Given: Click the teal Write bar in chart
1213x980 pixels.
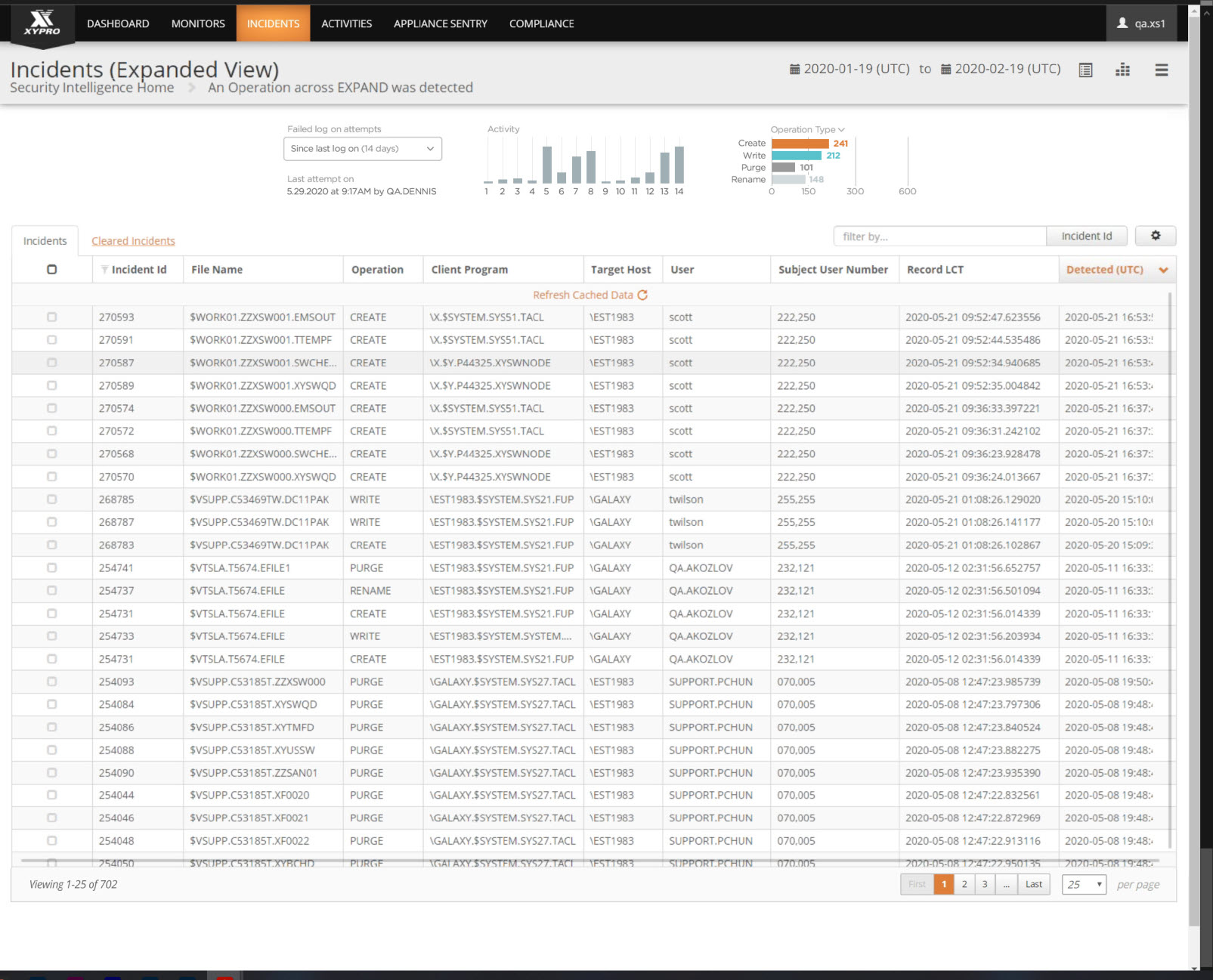Looking at the screenshot, I should point(797,155).
